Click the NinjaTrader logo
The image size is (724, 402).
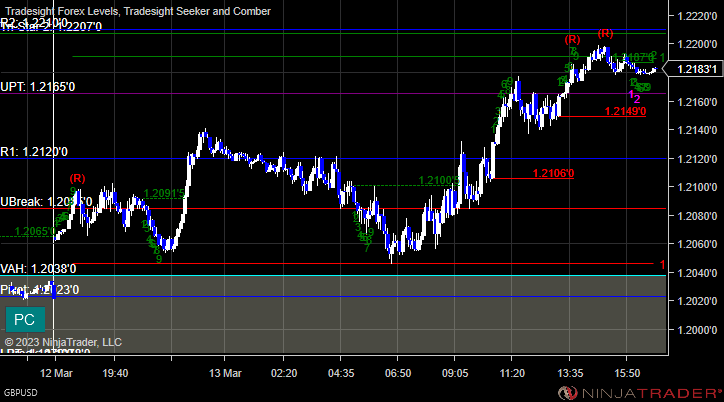tap(640, 393)
